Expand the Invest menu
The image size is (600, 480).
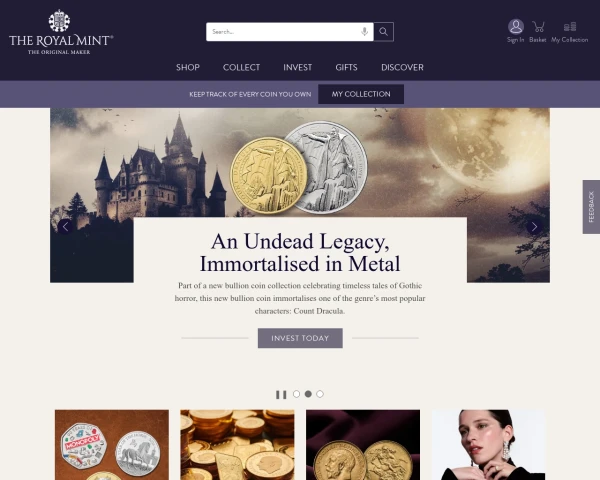[x=298, y=67]
